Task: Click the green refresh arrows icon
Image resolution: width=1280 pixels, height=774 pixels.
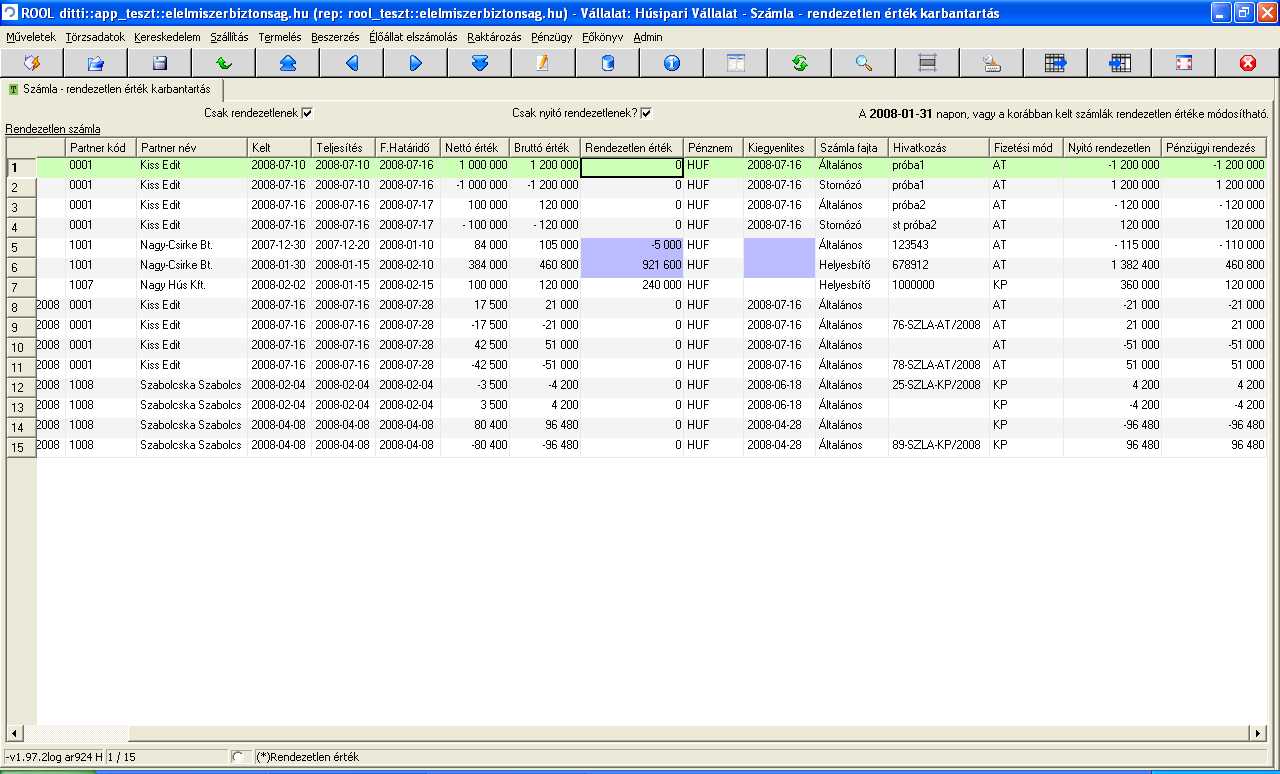Action: pos(799,63)
